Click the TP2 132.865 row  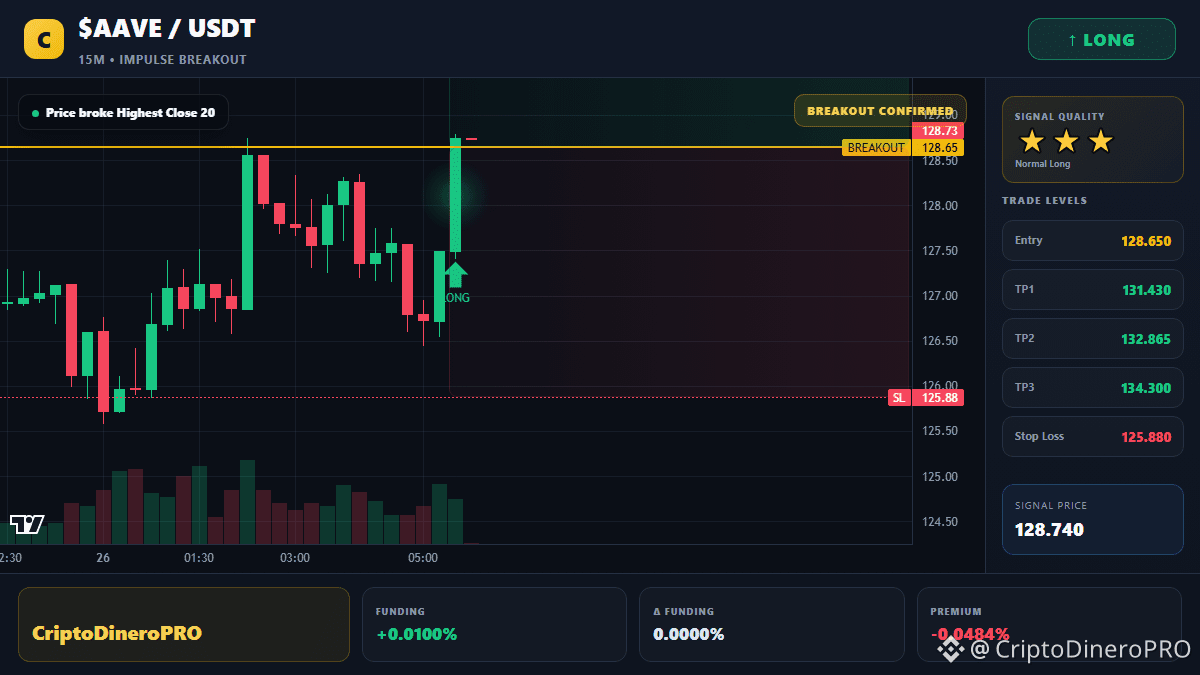pos(1093,339)
